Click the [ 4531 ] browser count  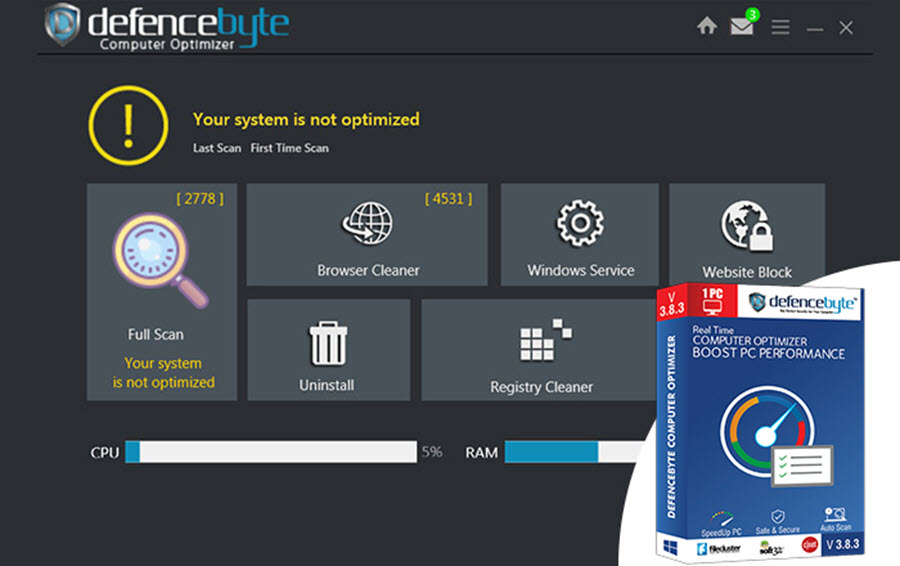pyautogui.click(x=448, y=199)
